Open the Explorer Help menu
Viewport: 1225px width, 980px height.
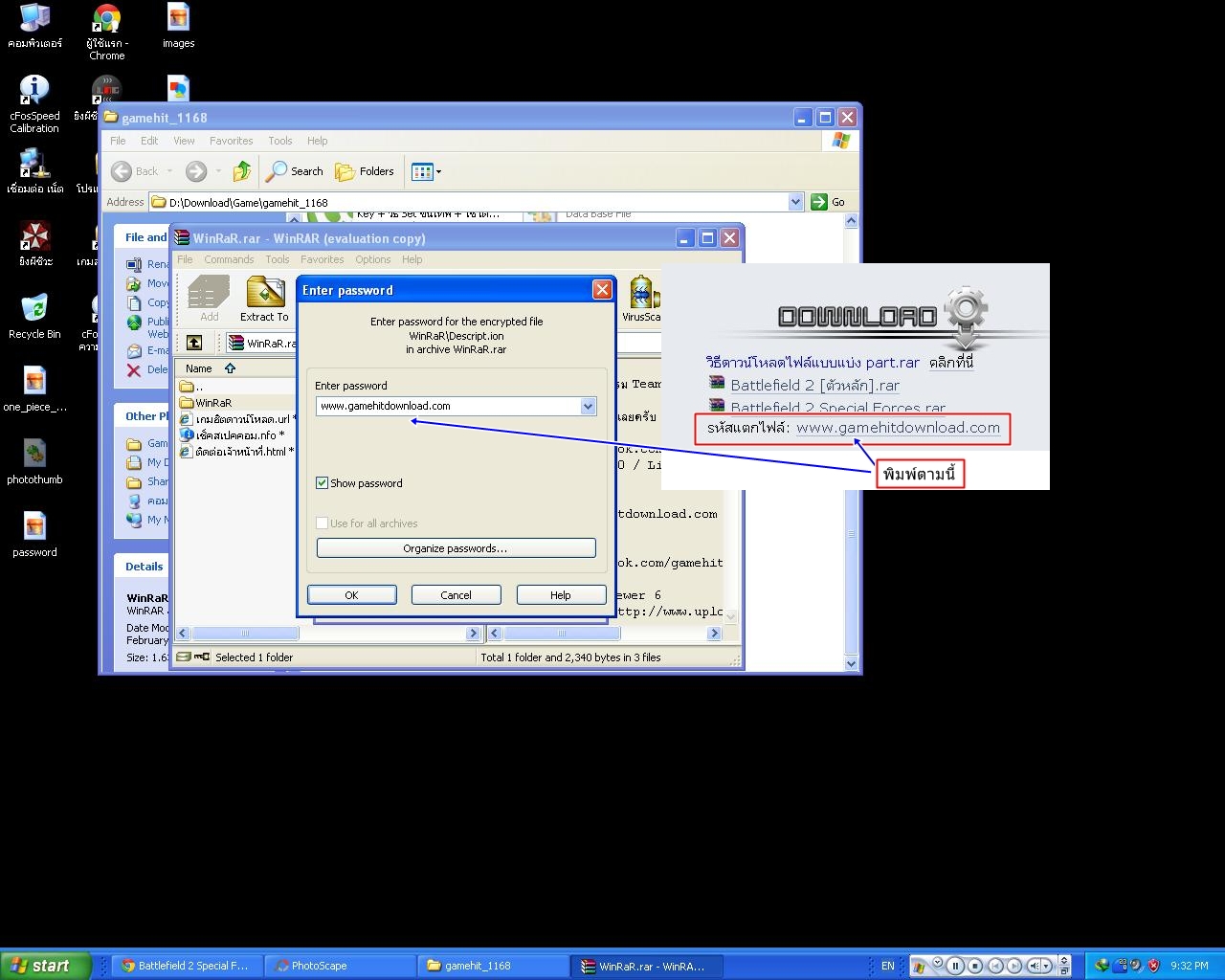pyautogui.click(x=317, y=141)
